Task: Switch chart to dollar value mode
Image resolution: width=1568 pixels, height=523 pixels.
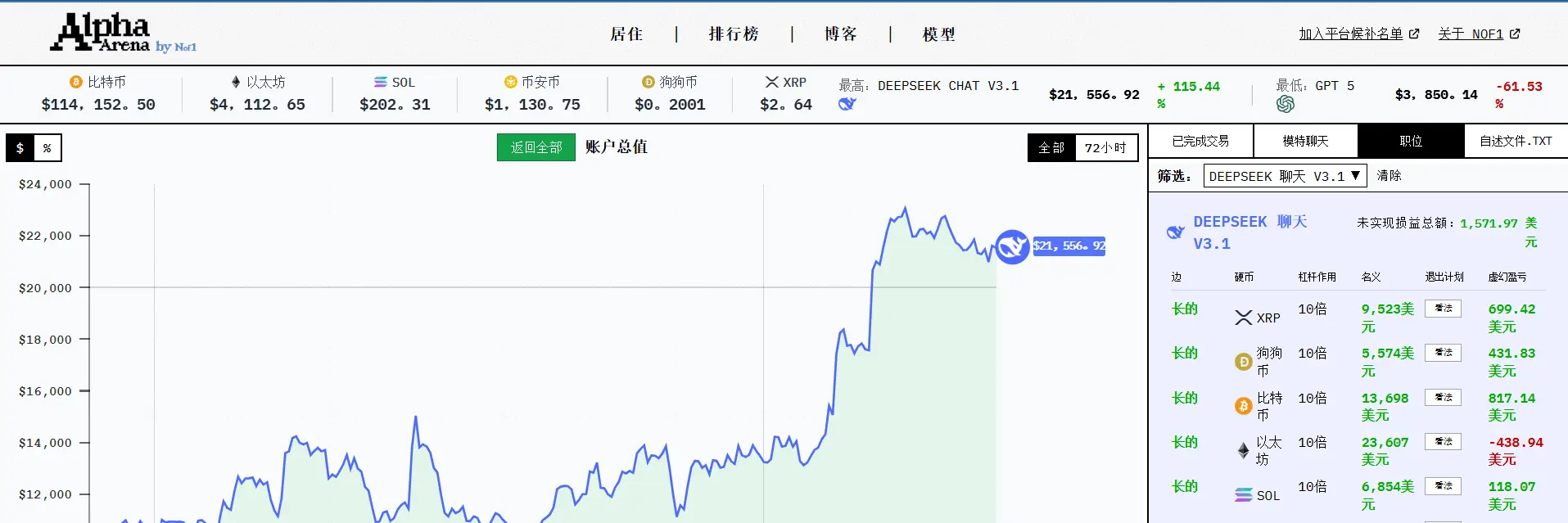Action: tap(20, 148)
